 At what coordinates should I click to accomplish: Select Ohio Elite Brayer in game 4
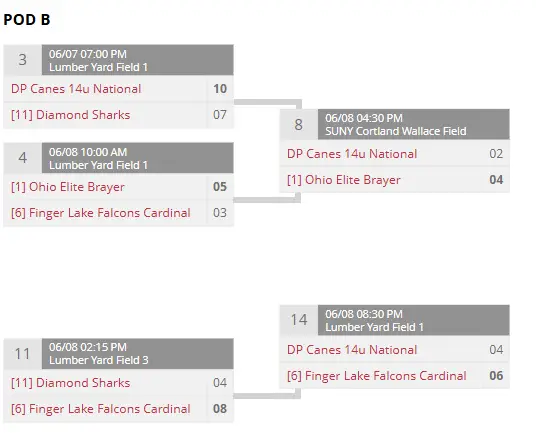[68, 187]
